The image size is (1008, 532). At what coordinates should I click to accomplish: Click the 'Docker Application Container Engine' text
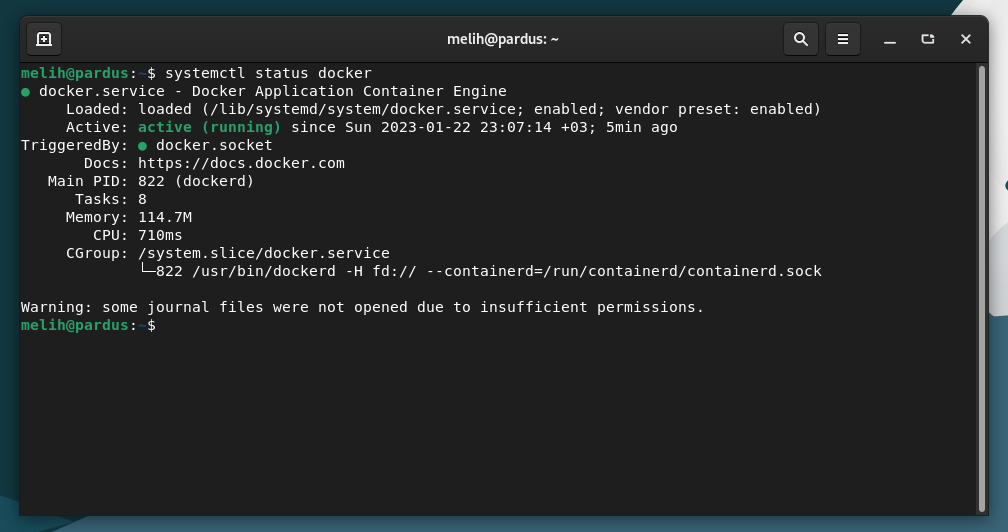click(x=349, y=91)
